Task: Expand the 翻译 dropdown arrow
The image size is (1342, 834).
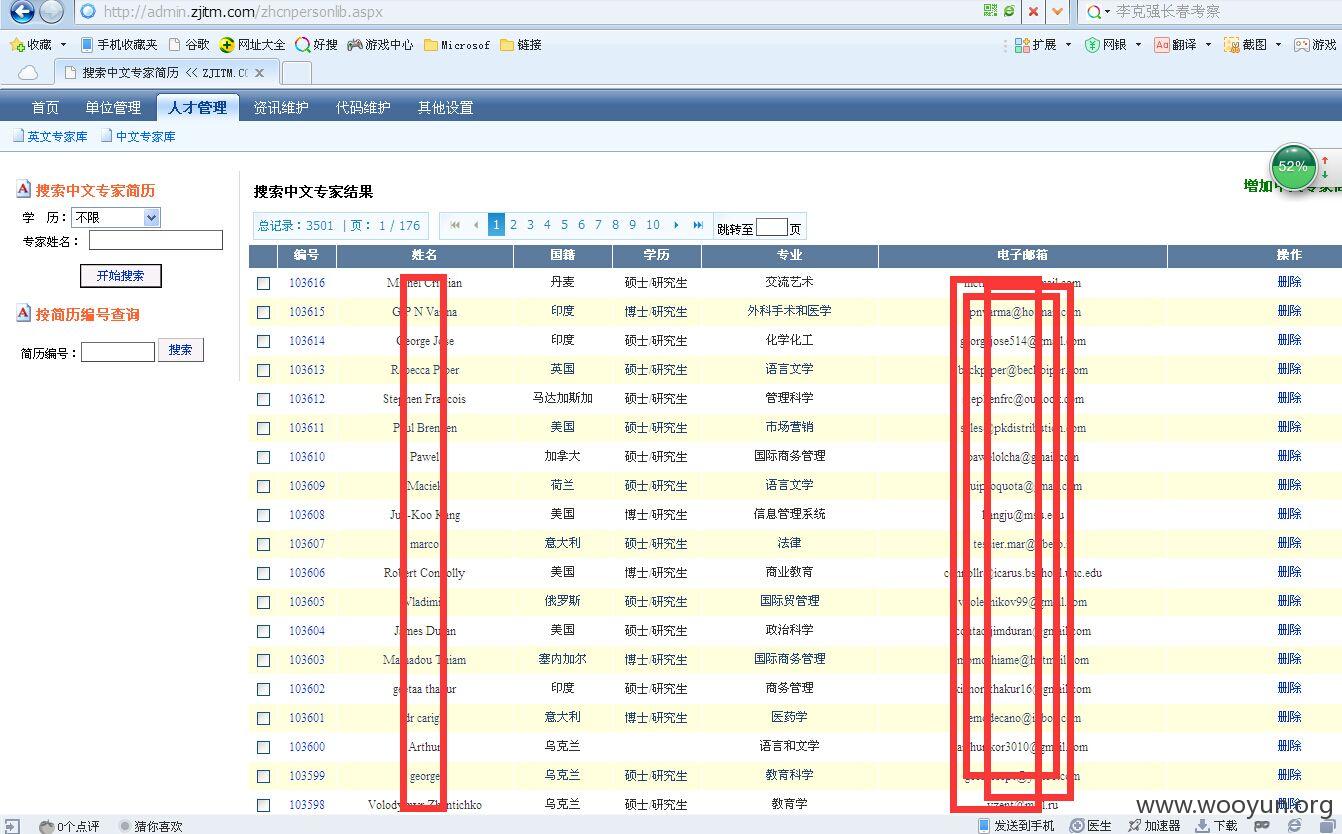Action: tap(1208, 44)
